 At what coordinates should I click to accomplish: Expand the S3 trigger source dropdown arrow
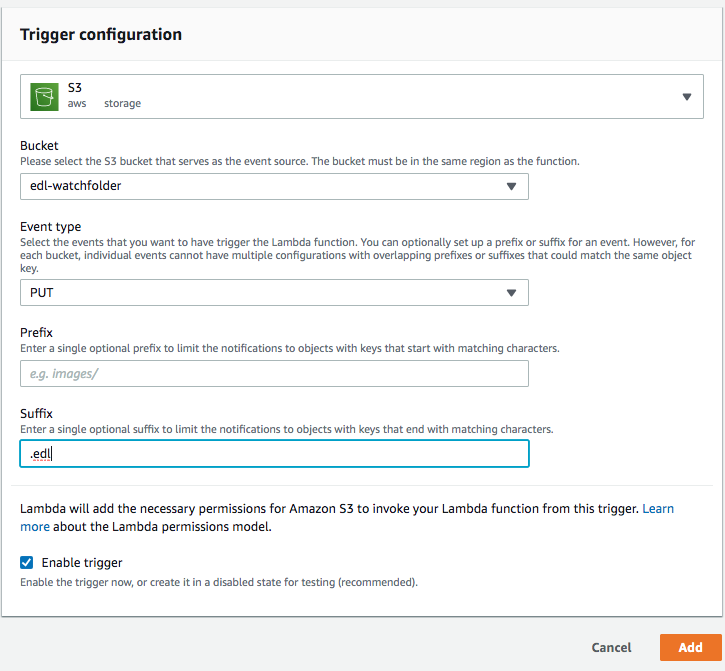click(687, 97)
